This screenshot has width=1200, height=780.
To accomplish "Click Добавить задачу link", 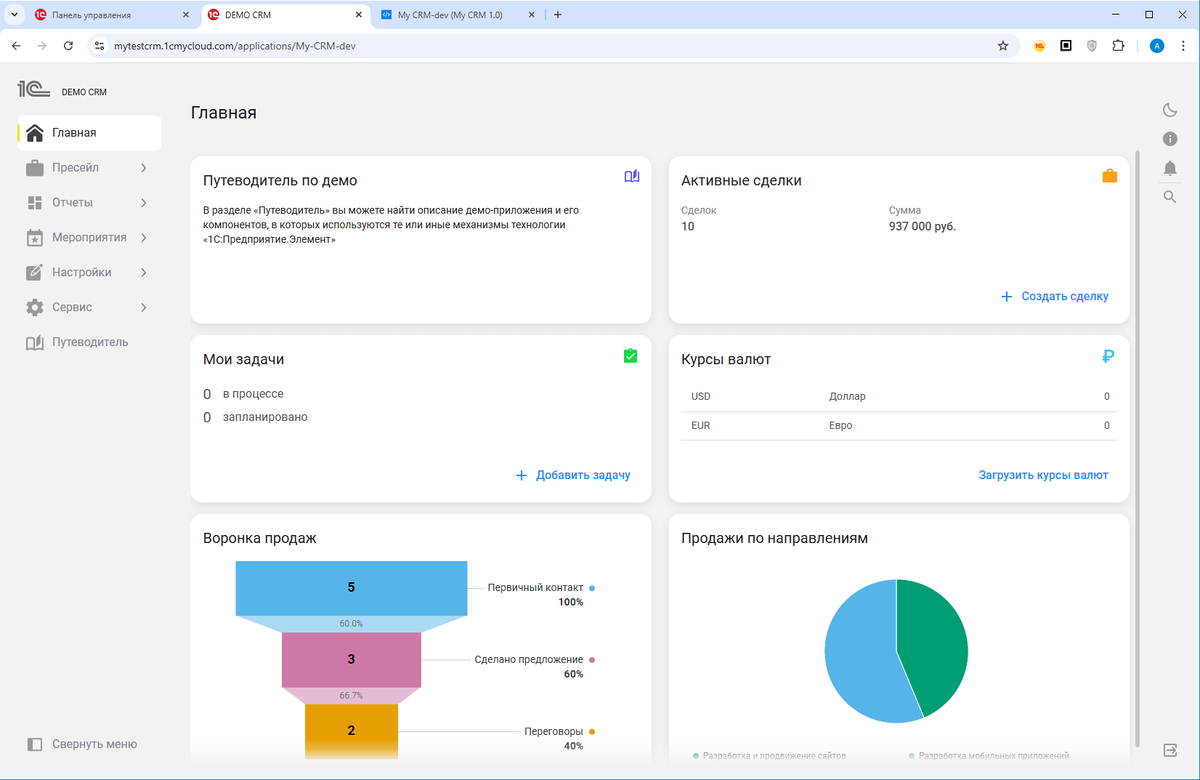I will tap(573, 475).
